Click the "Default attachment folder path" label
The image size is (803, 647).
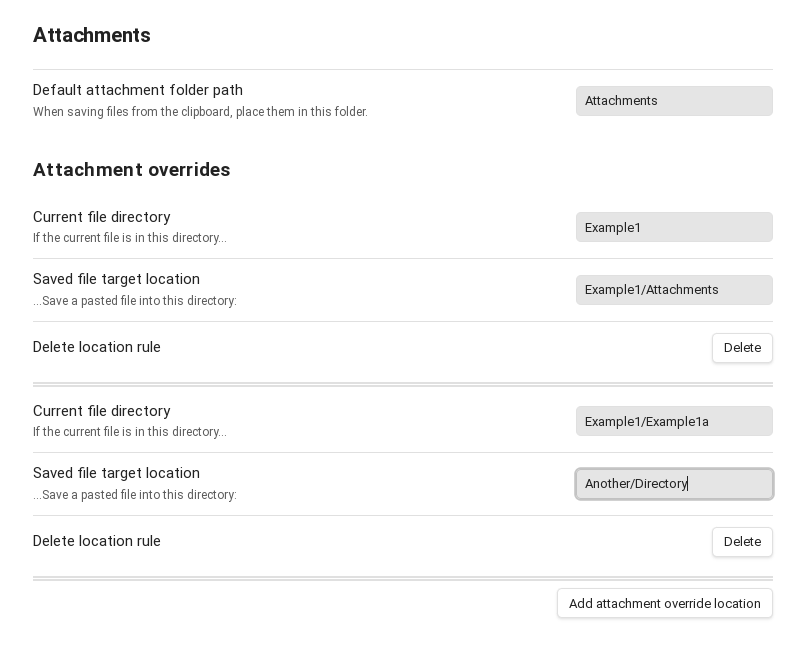(138, 90)
